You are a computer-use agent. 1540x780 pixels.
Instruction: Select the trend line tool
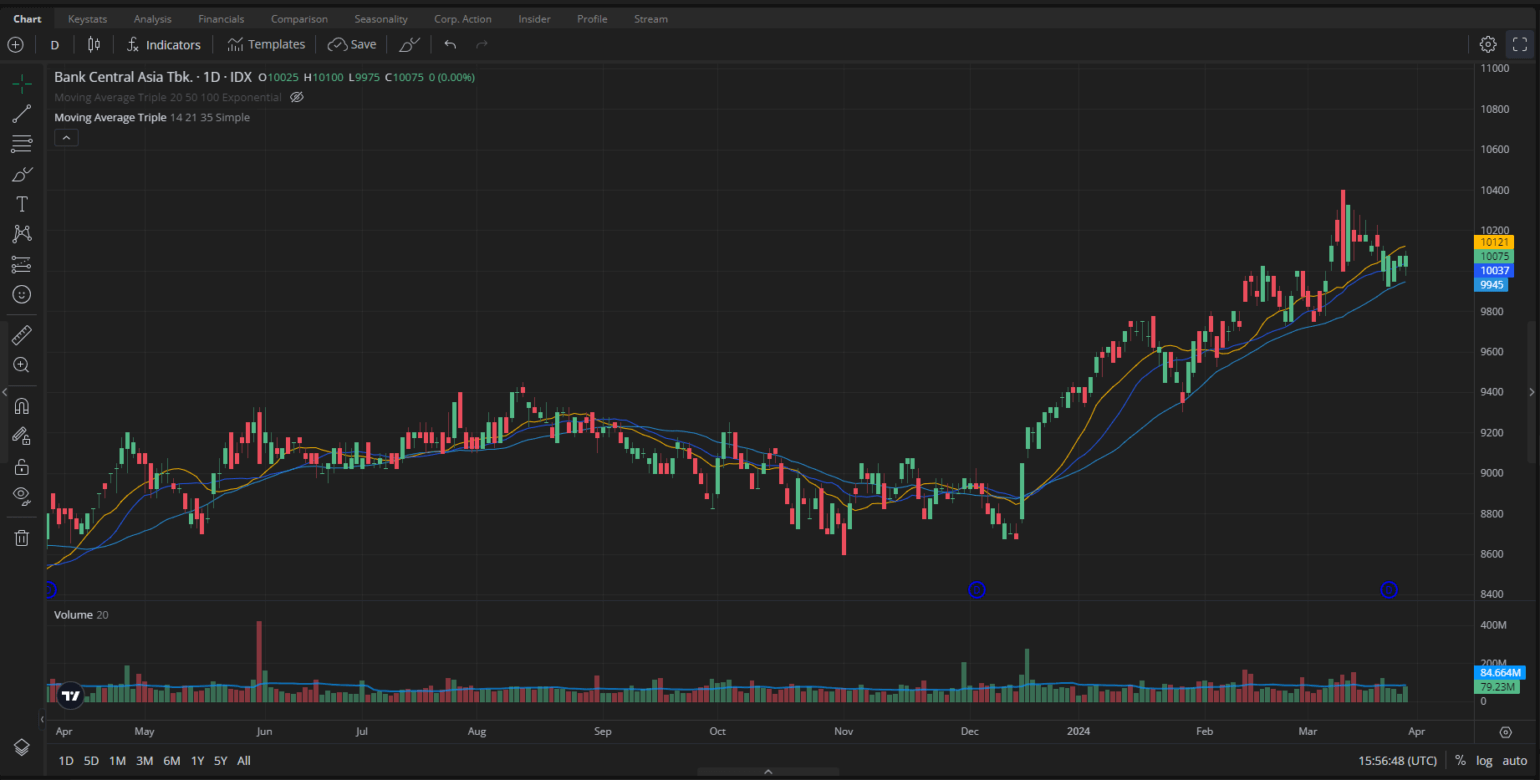click(x=21, y=114)
